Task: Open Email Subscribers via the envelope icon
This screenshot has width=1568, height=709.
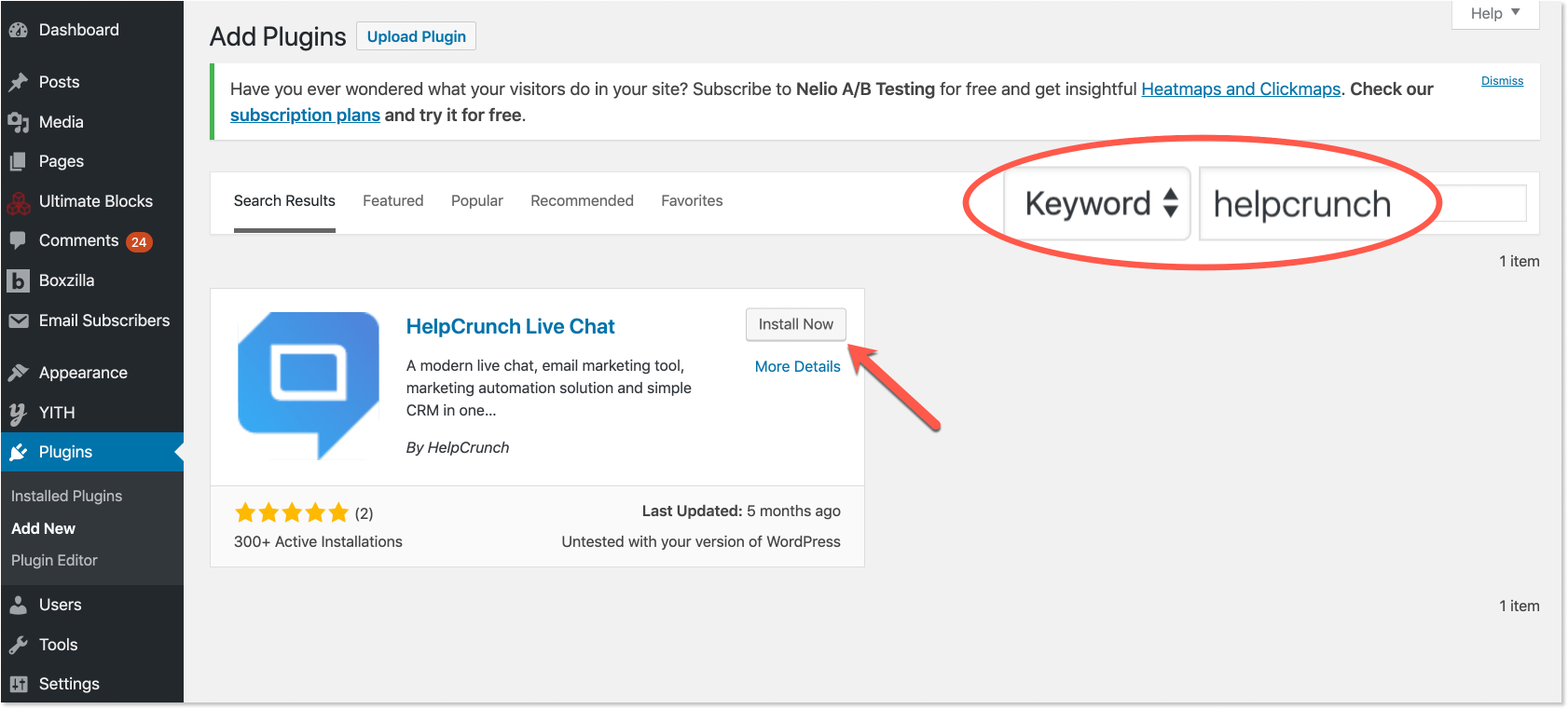Action: coord(19,320)
